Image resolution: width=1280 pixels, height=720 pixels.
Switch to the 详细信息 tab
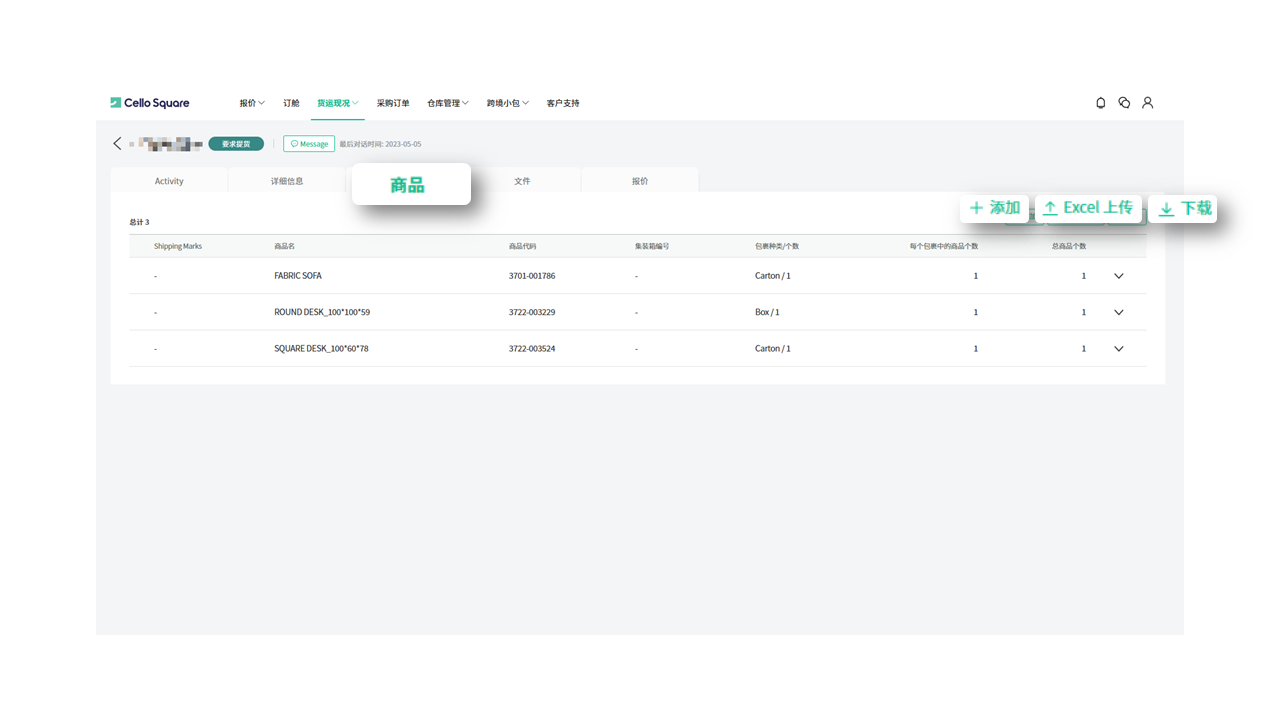(x=287, y=181)
